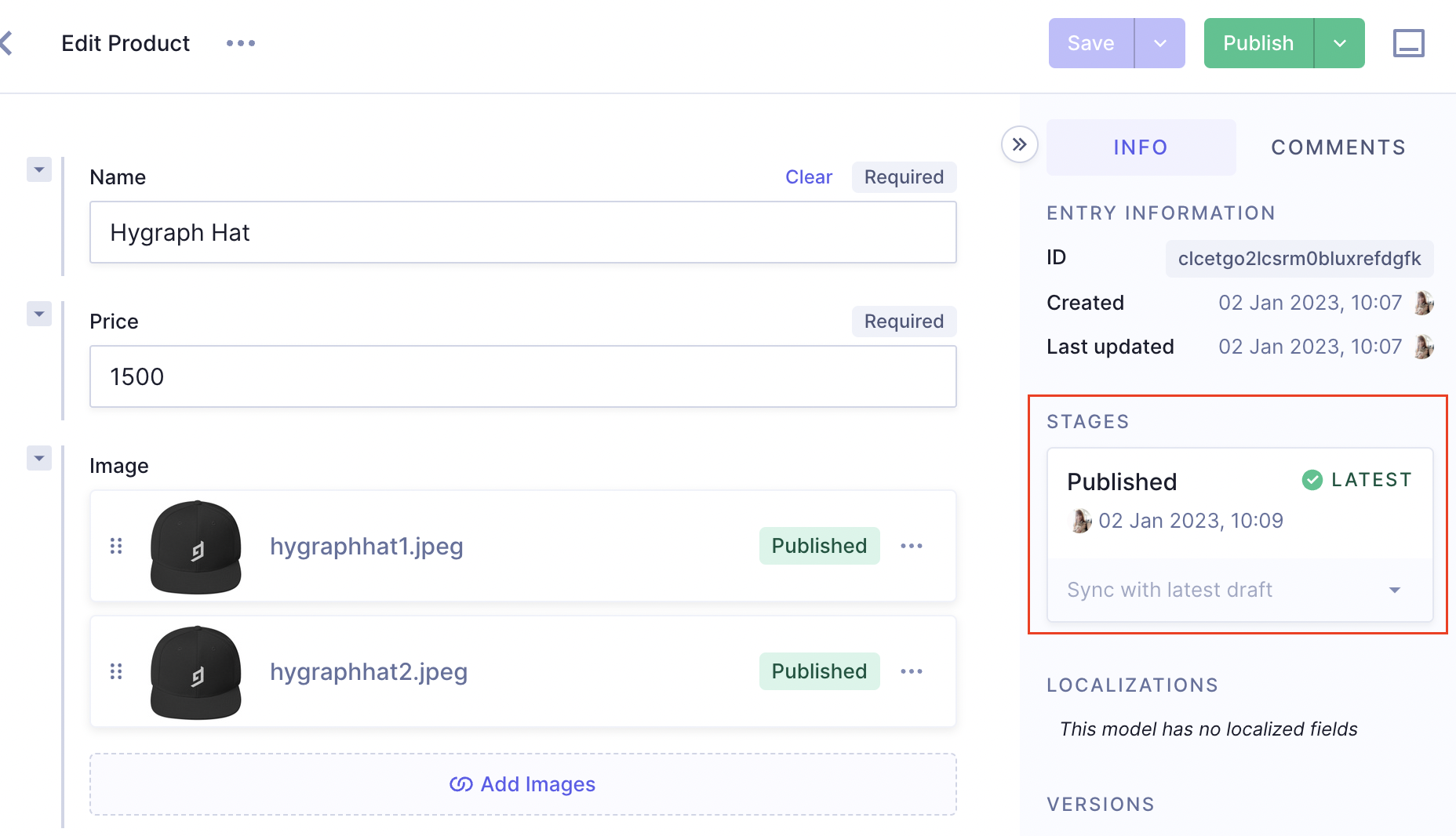Grab the drag handle for hygraphhat2.jpeg

[116, 671]
